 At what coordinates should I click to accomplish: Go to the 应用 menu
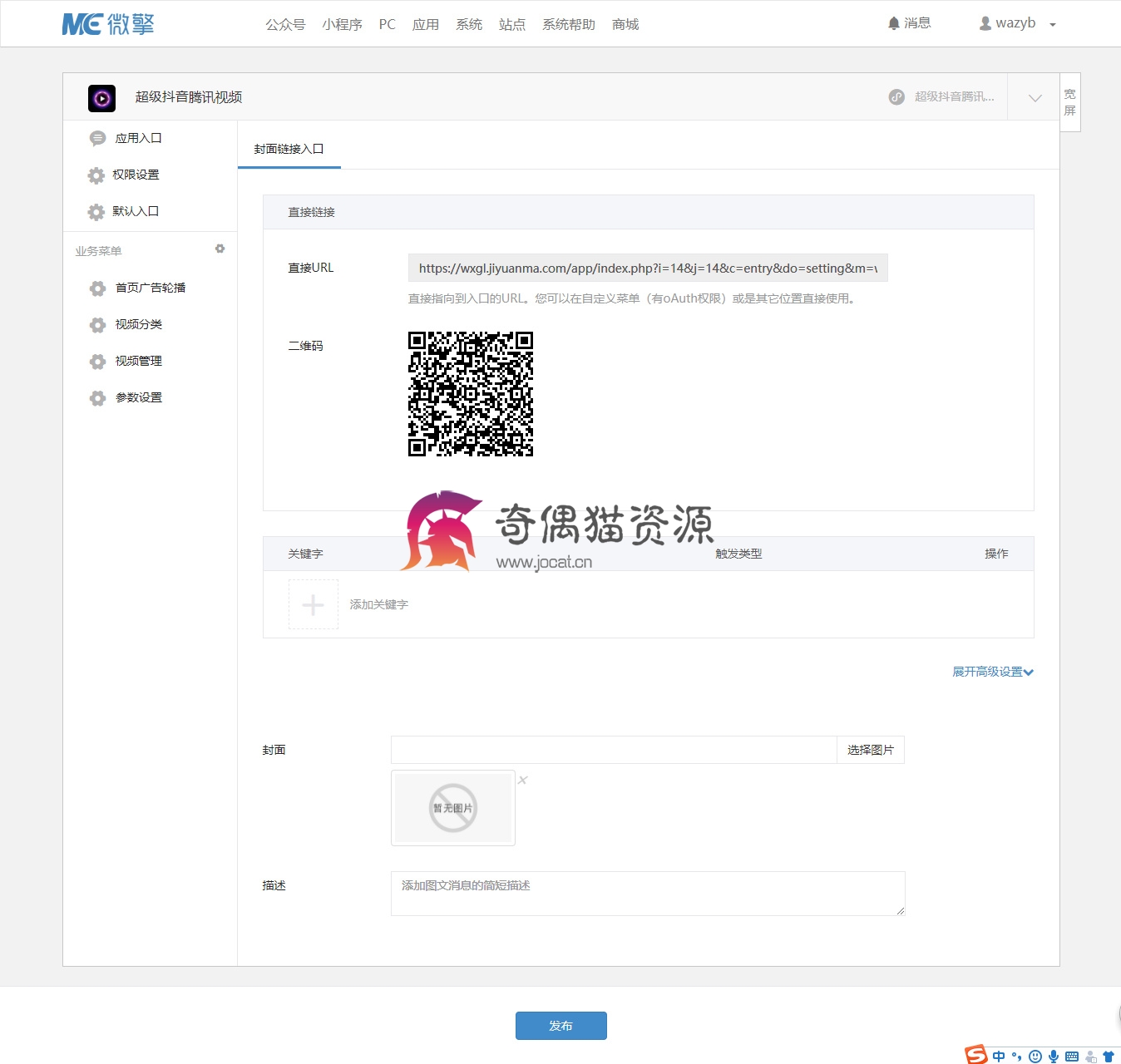point(426,24)
